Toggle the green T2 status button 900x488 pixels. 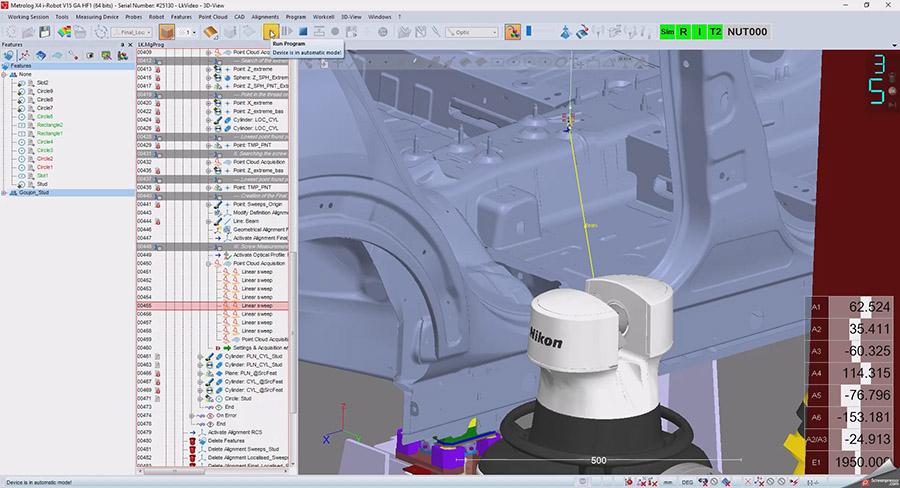(x=716, y=32)
